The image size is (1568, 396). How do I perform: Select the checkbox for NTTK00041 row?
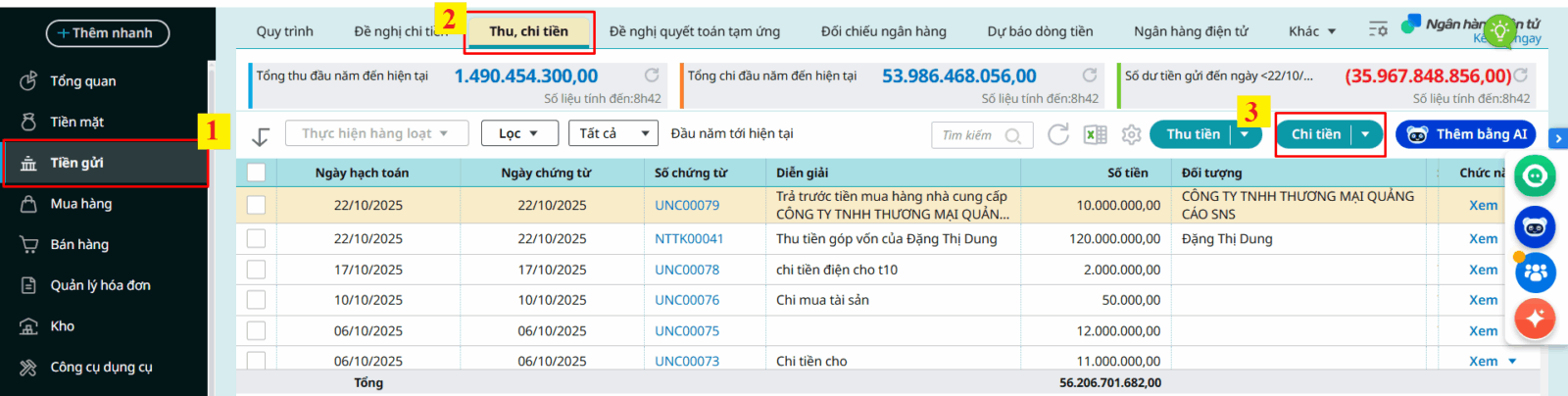(x=257, y=238)
